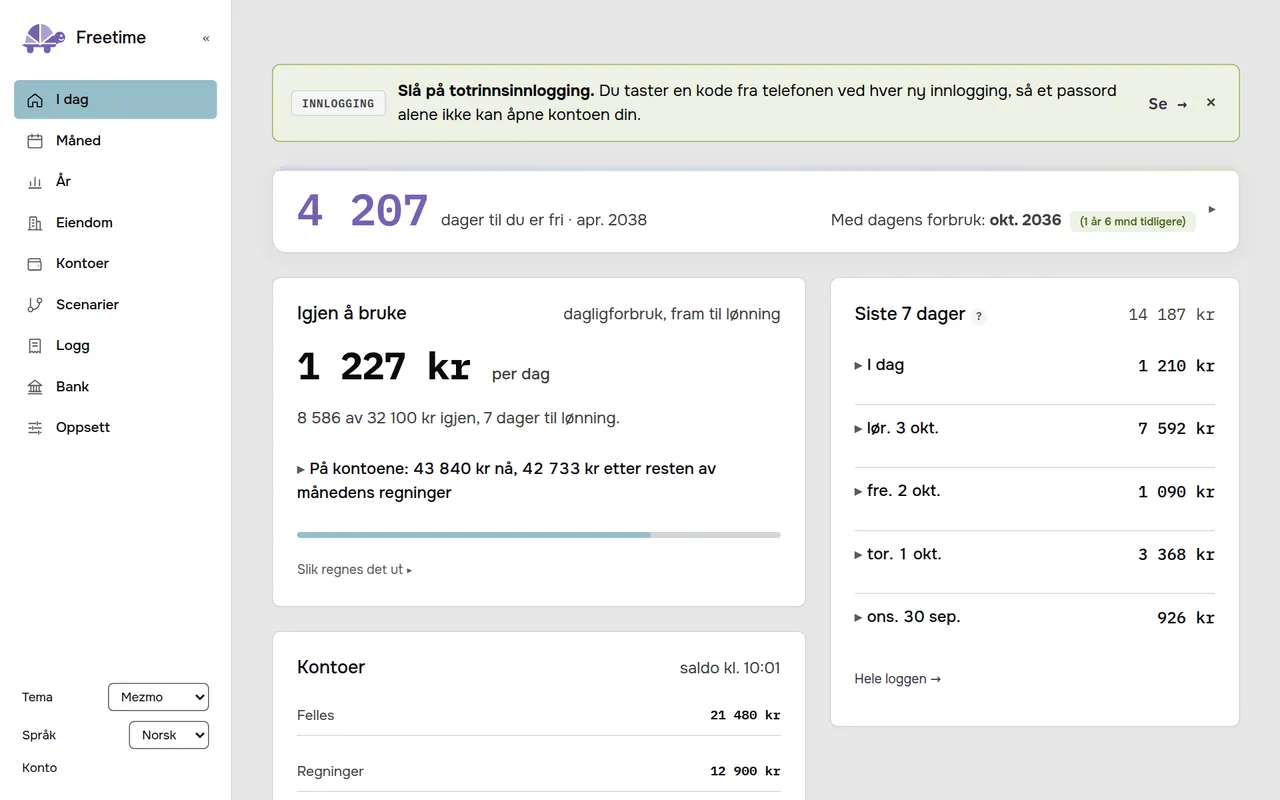Screen dimensions: 1280x800
Task: Click the receipt icon beside Logg
Action: (x=35, y=346)
